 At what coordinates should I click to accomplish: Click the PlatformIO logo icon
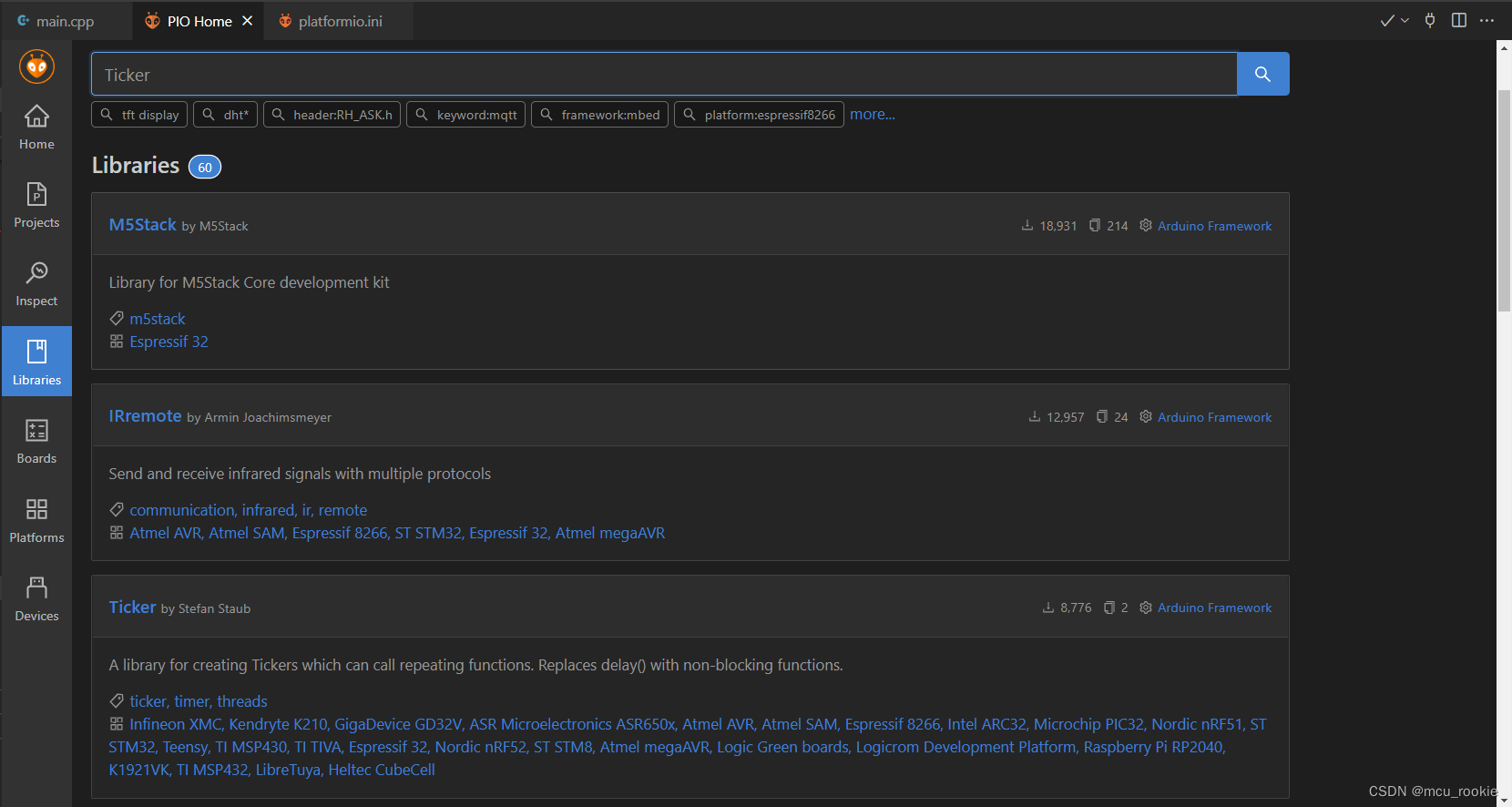click(x=36, y=66)
